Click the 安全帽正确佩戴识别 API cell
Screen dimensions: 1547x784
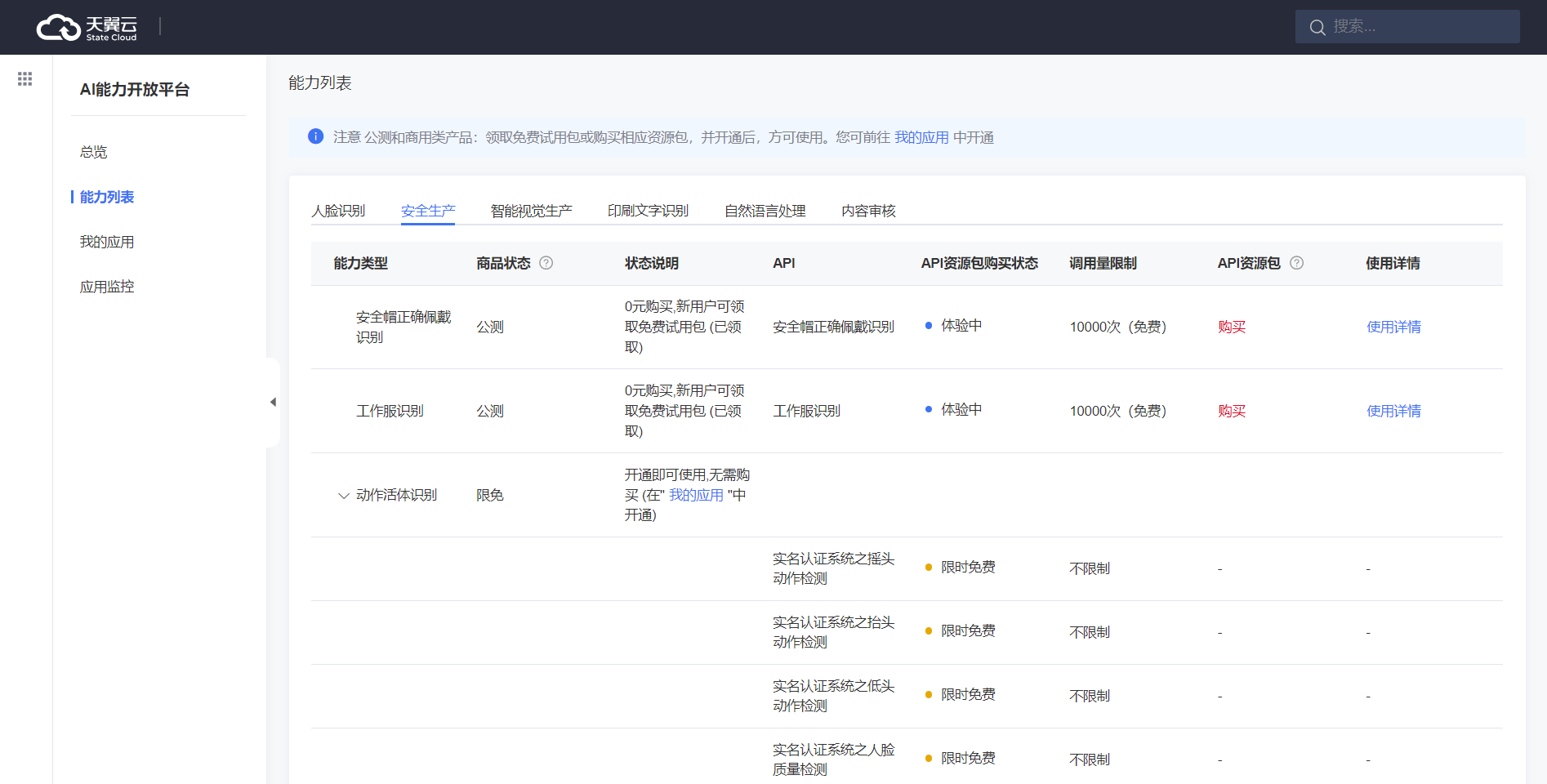pos(834,327)
